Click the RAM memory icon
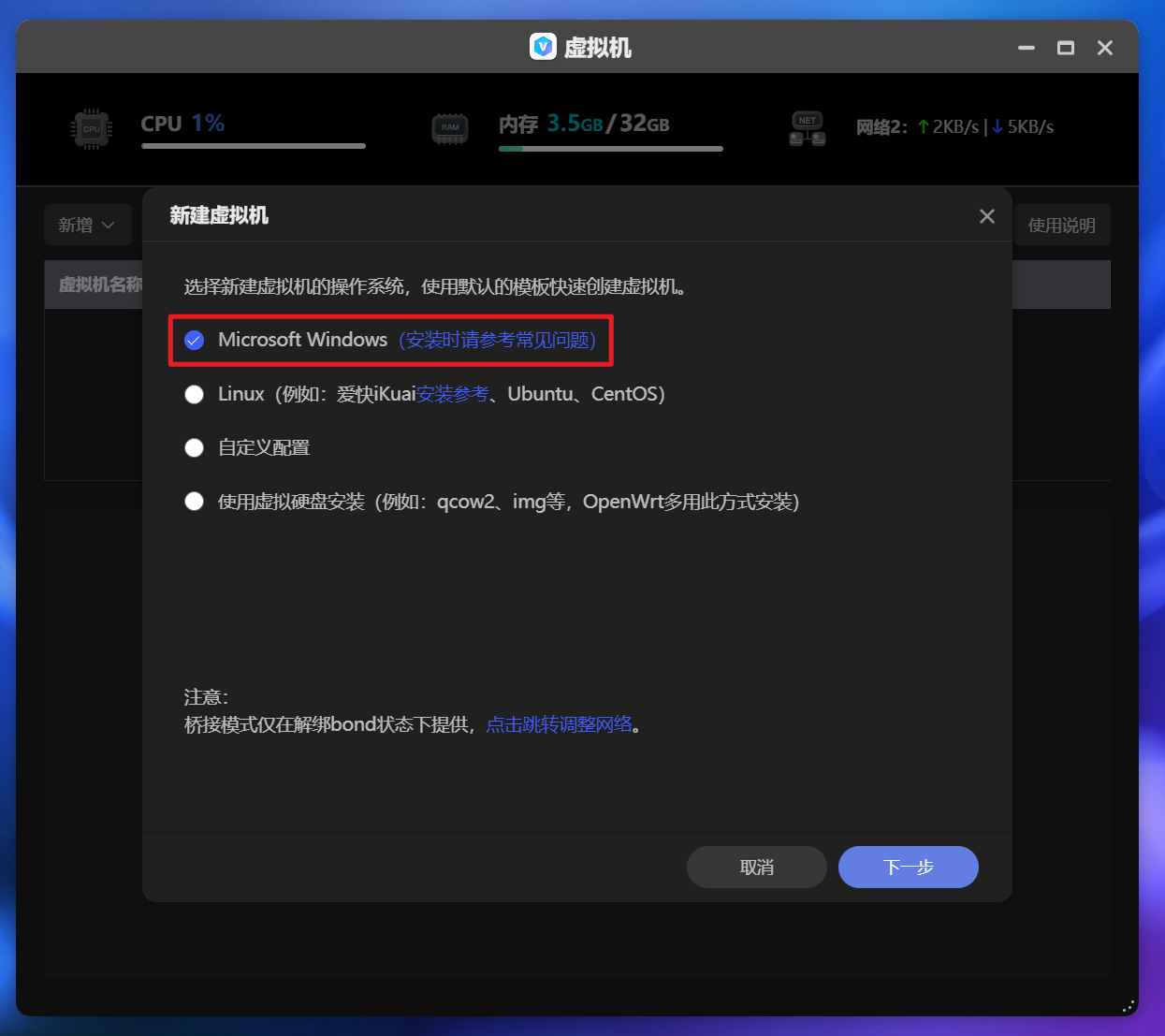This screenshot has height=1036, width=1165. (450, 128)
